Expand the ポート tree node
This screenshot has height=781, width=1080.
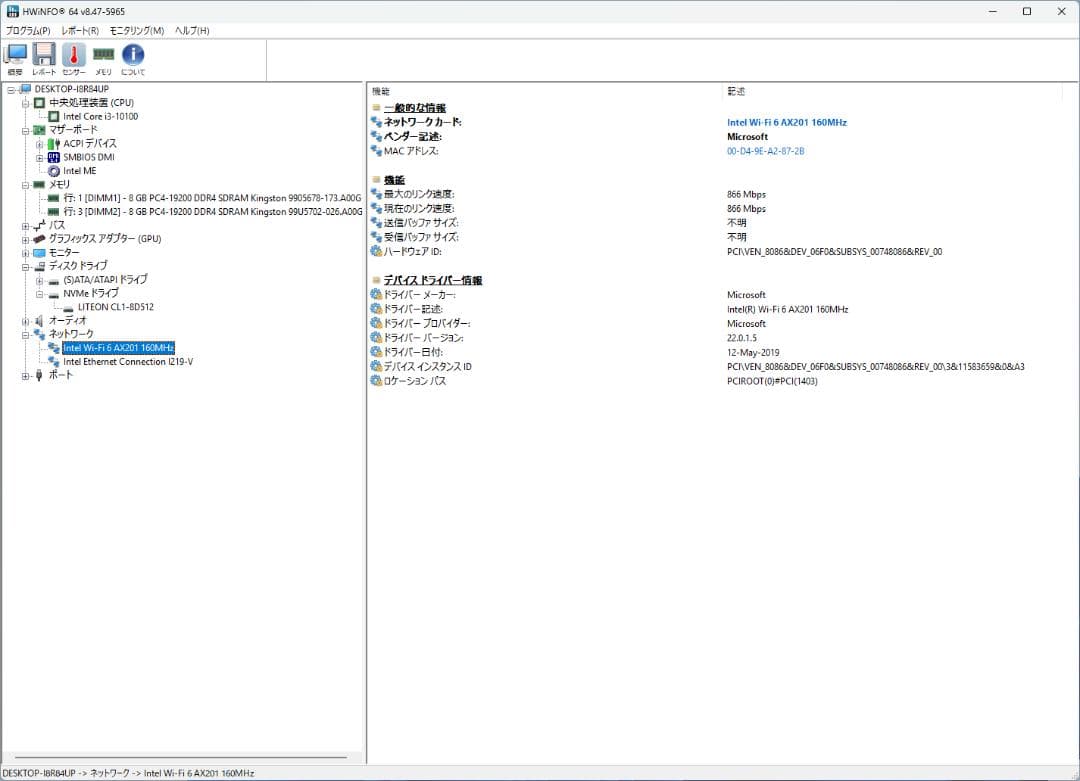tap(25, 376)
